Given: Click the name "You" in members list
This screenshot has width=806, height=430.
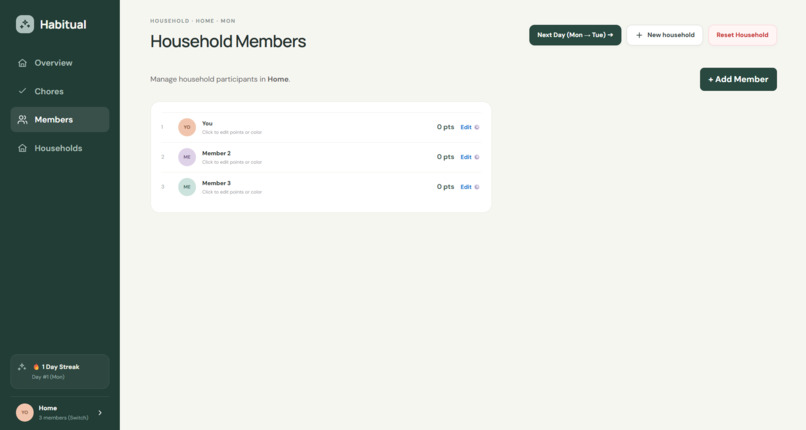Looking at the screenshot, I should pos(207,123).
